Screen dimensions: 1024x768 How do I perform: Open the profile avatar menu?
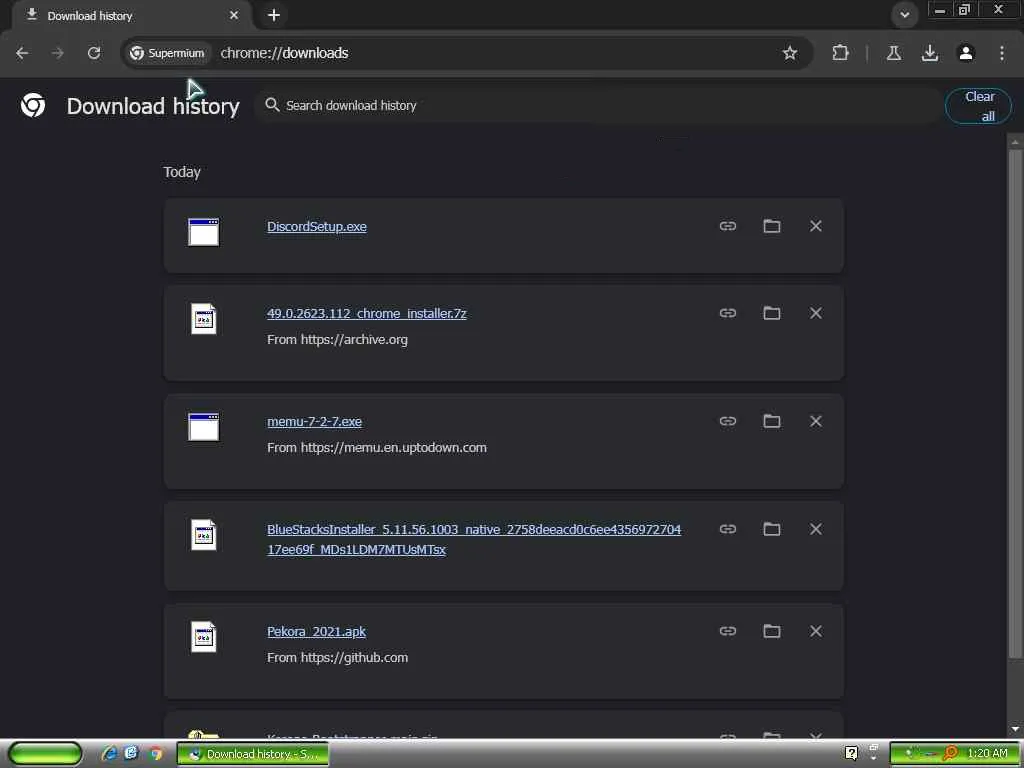pos(966,53)
